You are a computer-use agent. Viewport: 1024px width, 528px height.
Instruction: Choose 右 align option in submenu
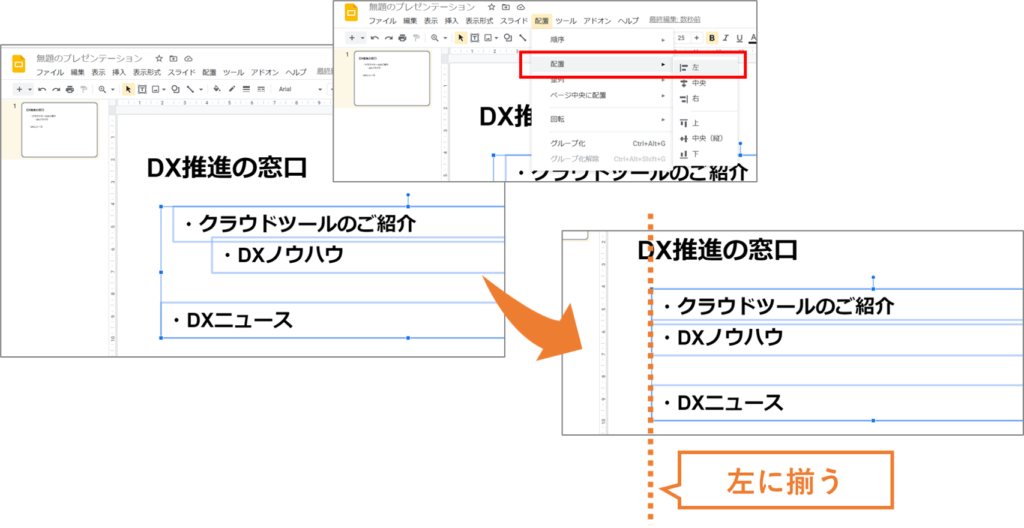click(705, 99)
